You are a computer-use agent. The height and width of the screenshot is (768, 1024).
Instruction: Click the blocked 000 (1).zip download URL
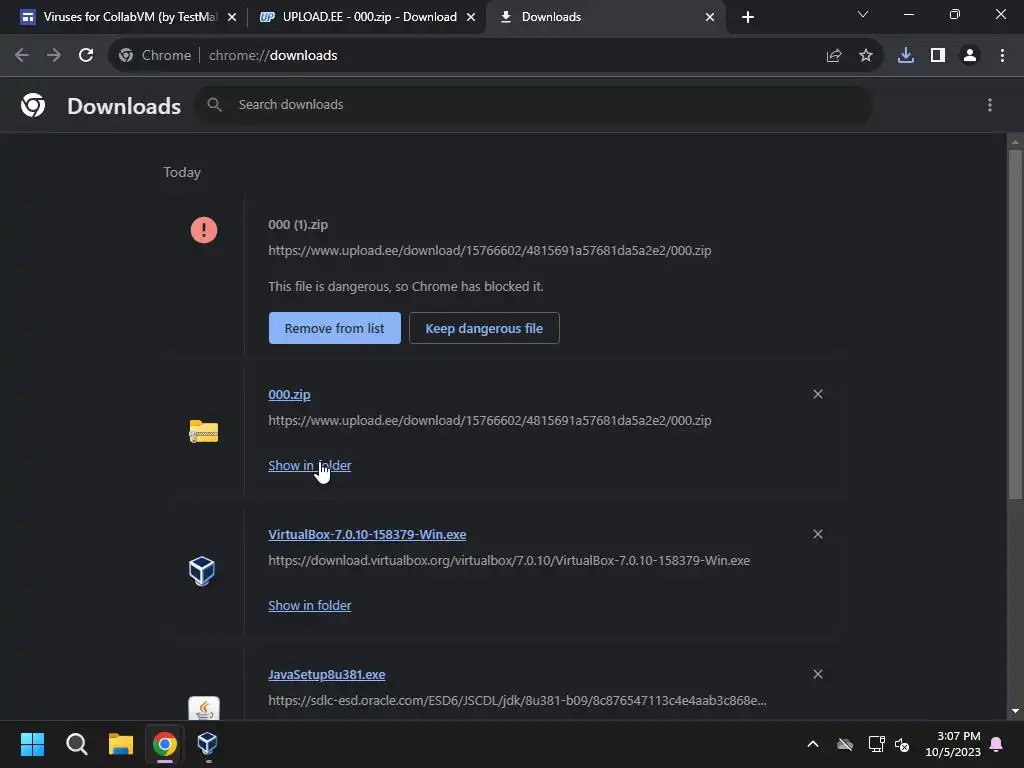tap(490, 251)
